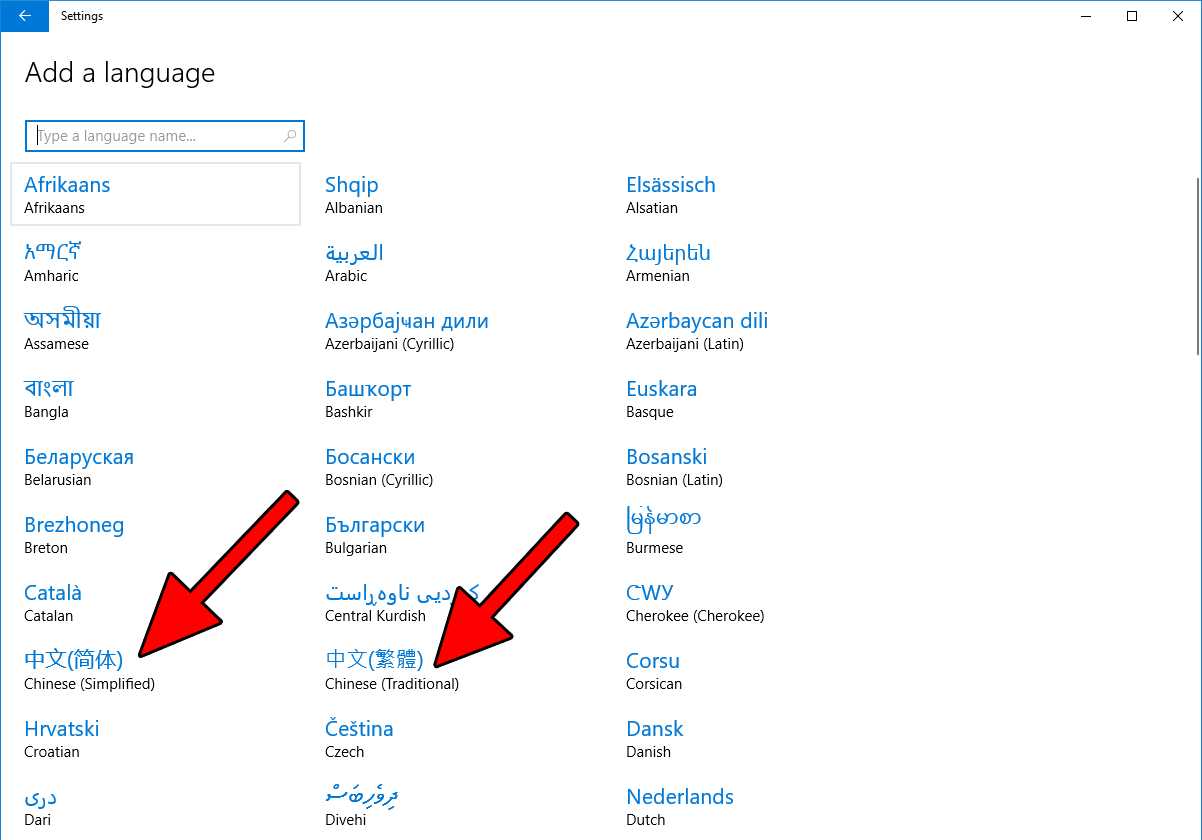Choose the Basque (Euskara) entry
Screen dimensions: 1202x840
[661, 399]
